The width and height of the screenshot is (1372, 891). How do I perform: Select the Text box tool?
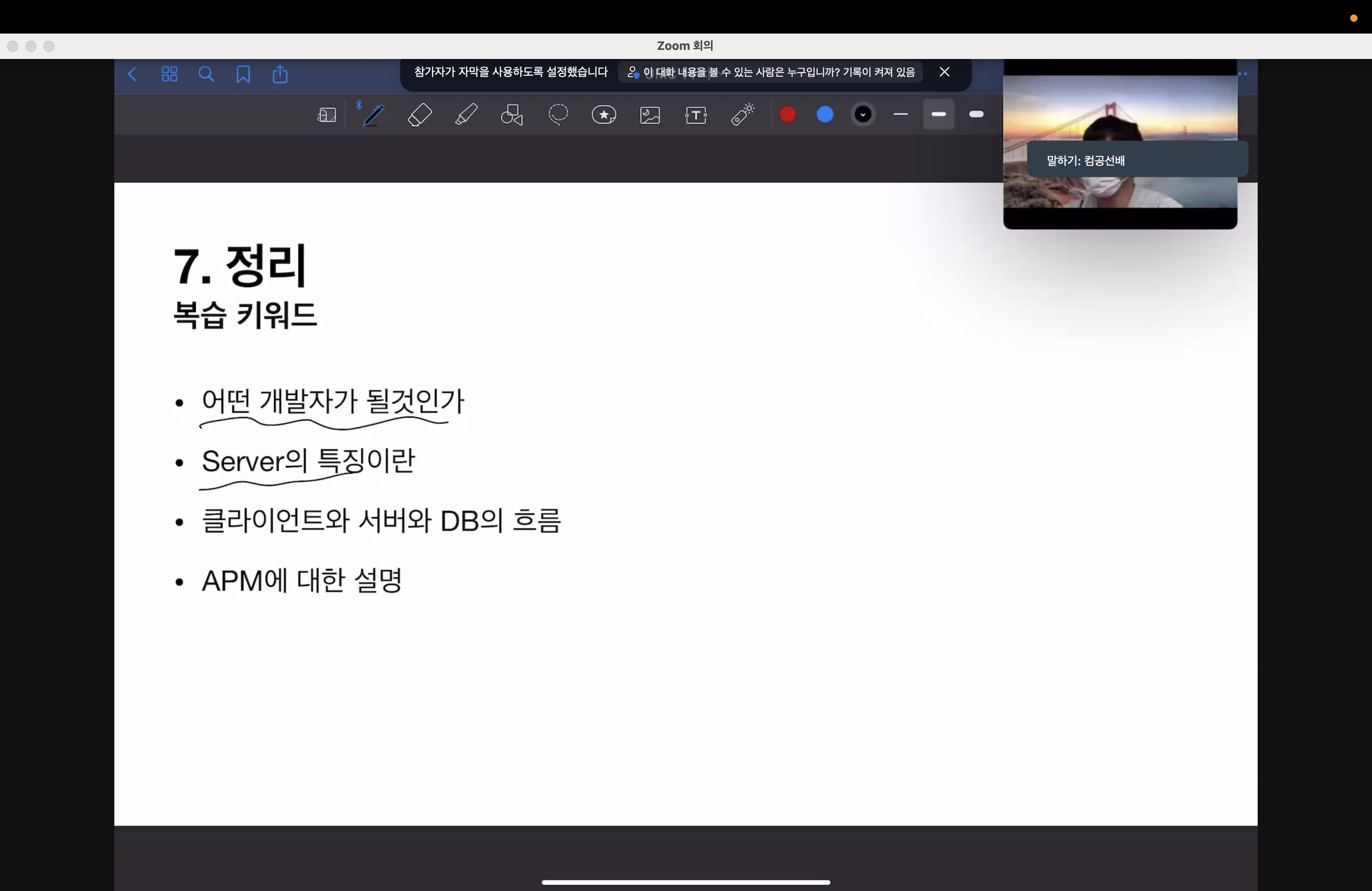pyautogui.click(x=696, y=115)
